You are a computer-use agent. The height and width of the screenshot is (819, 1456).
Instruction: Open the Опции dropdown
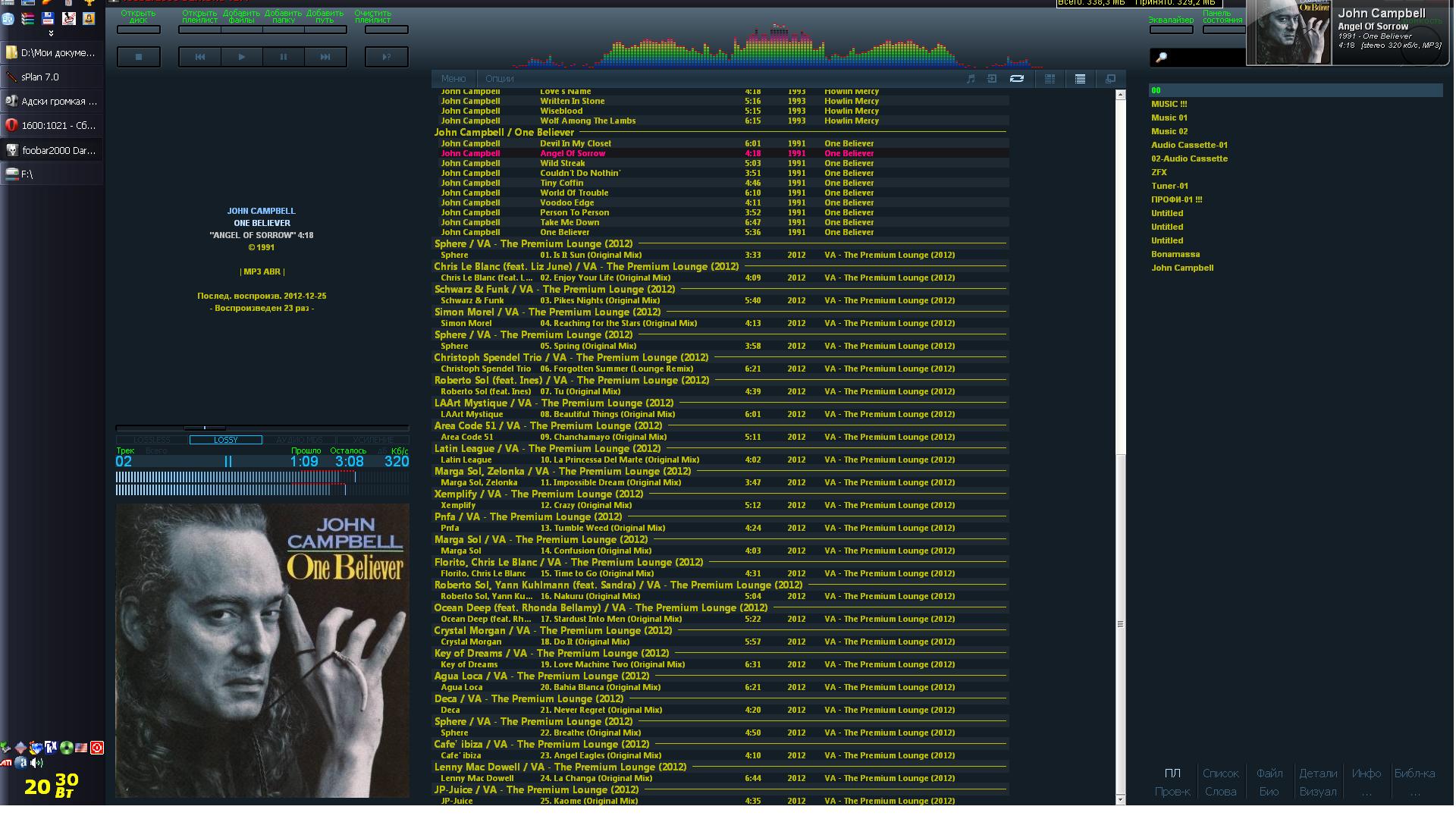click(x=499, y=79)
